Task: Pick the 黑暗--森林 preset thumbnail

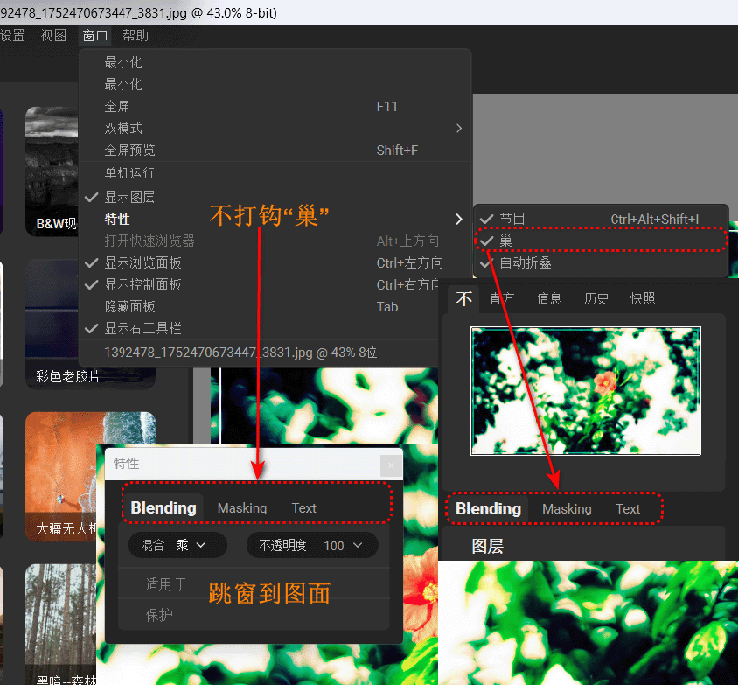Action: coord(60,624)
